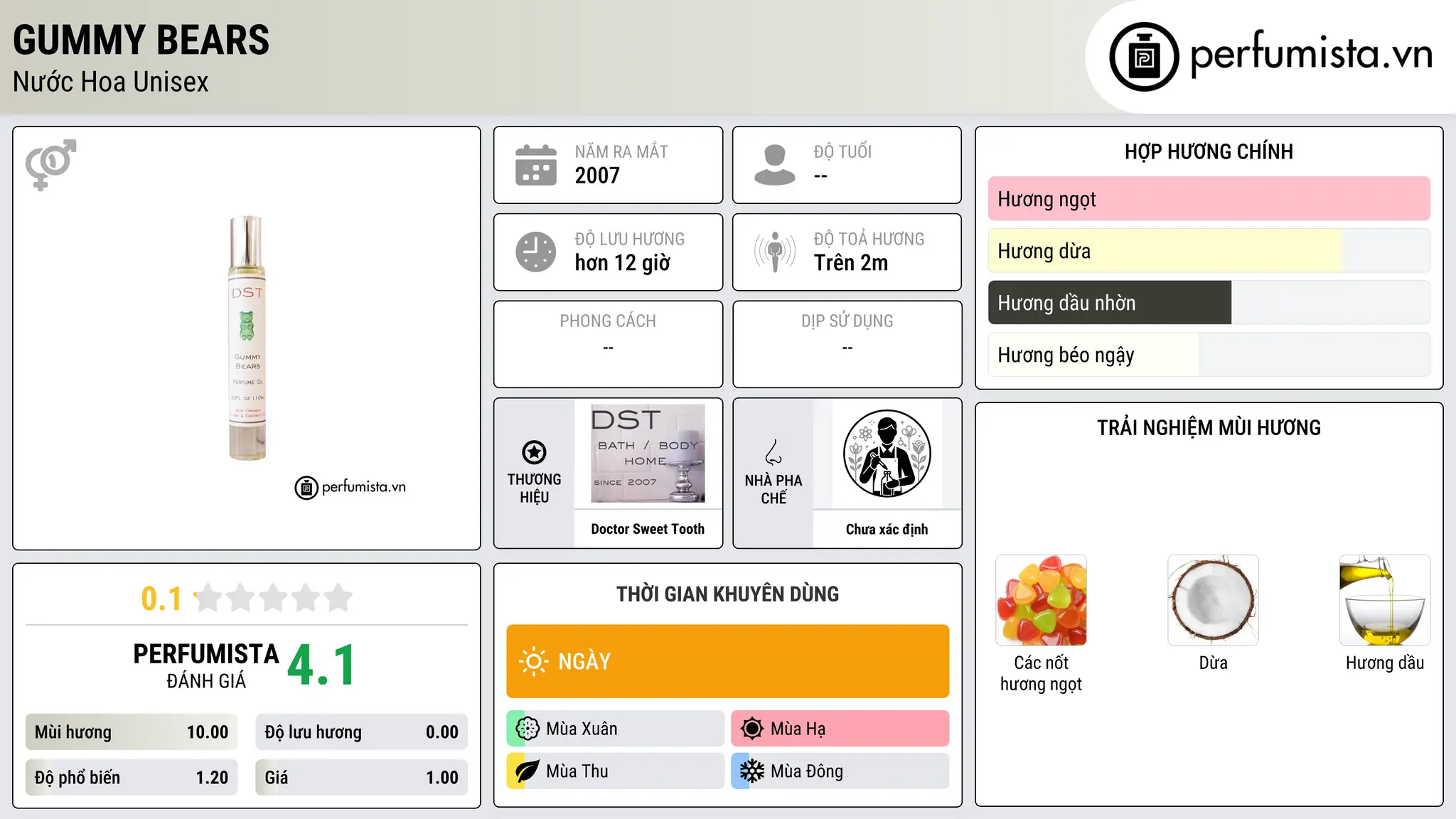The width and height of the screenshot is (1456, 819).
Task: Select the gummy candy note image
Action: pyautogui.click(x=1041, y=600)
